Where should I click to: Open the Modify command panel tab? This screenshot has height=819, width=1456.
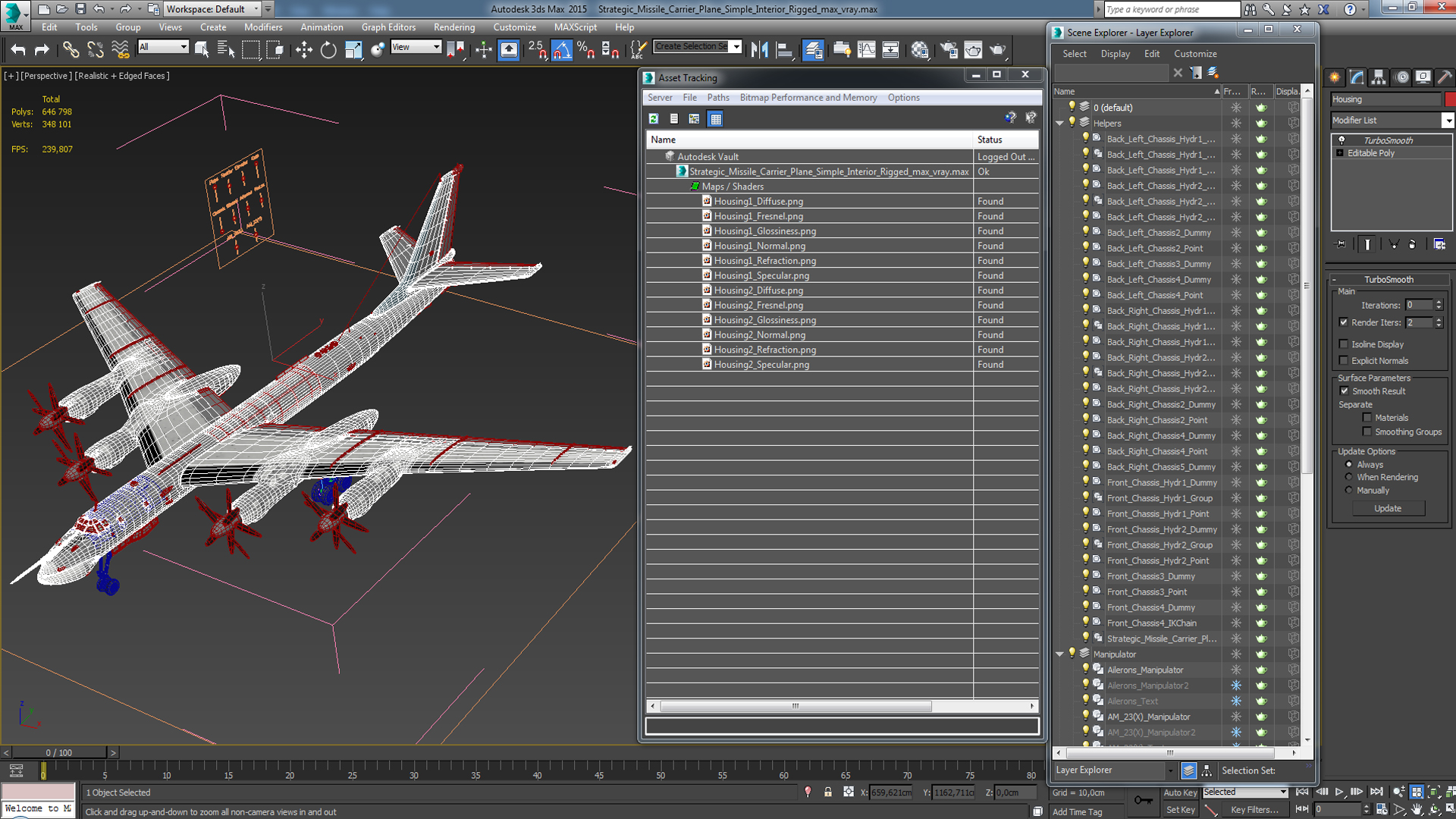point(1357,77)
